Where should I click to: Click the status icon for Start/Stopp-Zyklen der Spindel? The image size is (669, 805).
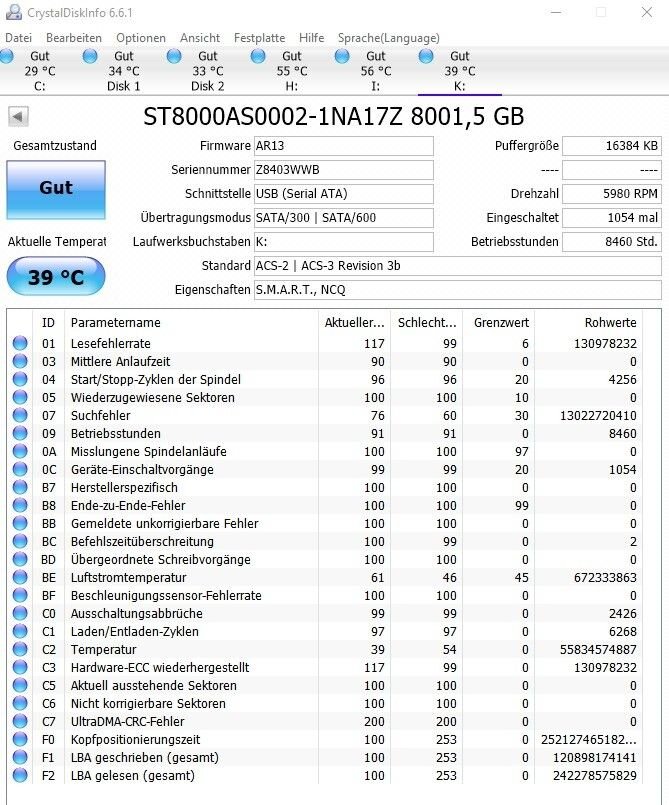[x=20, y=379]
